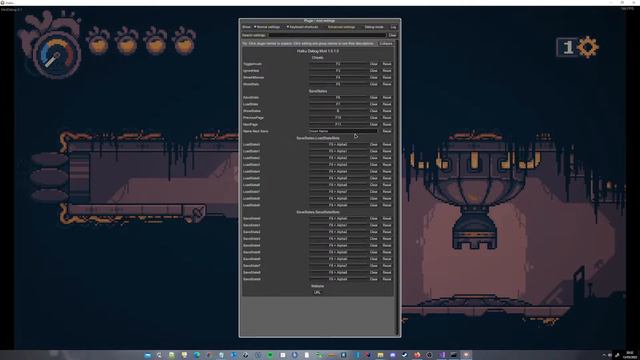Reset the Name Next Save value
This screenshot has width=640, height=360.
387,131
